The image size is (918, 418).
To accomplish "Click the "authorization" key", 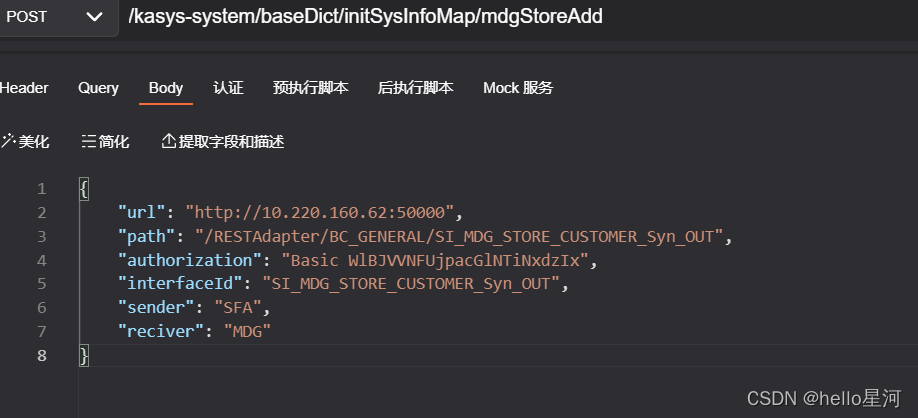I will [190, 260].
